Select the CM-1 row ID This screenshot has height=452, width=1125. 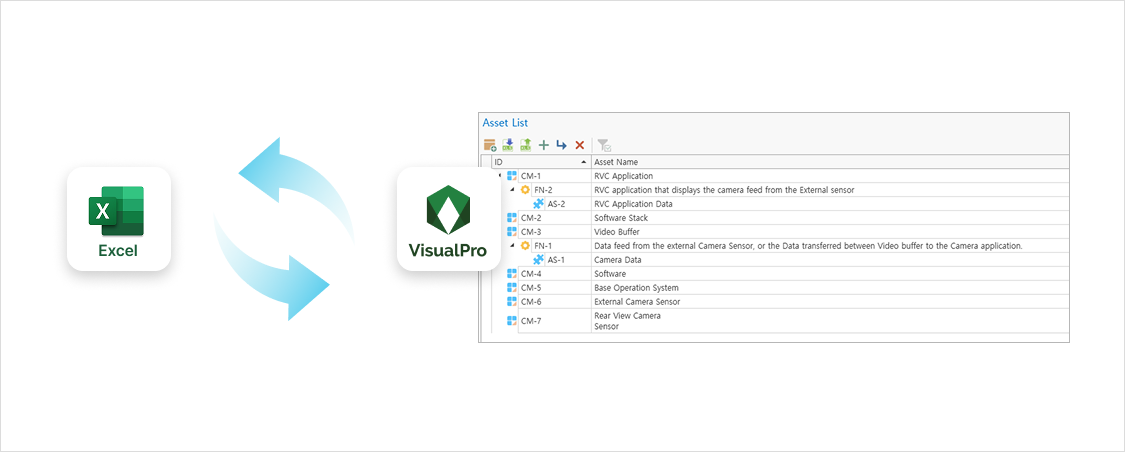[531, 176]
